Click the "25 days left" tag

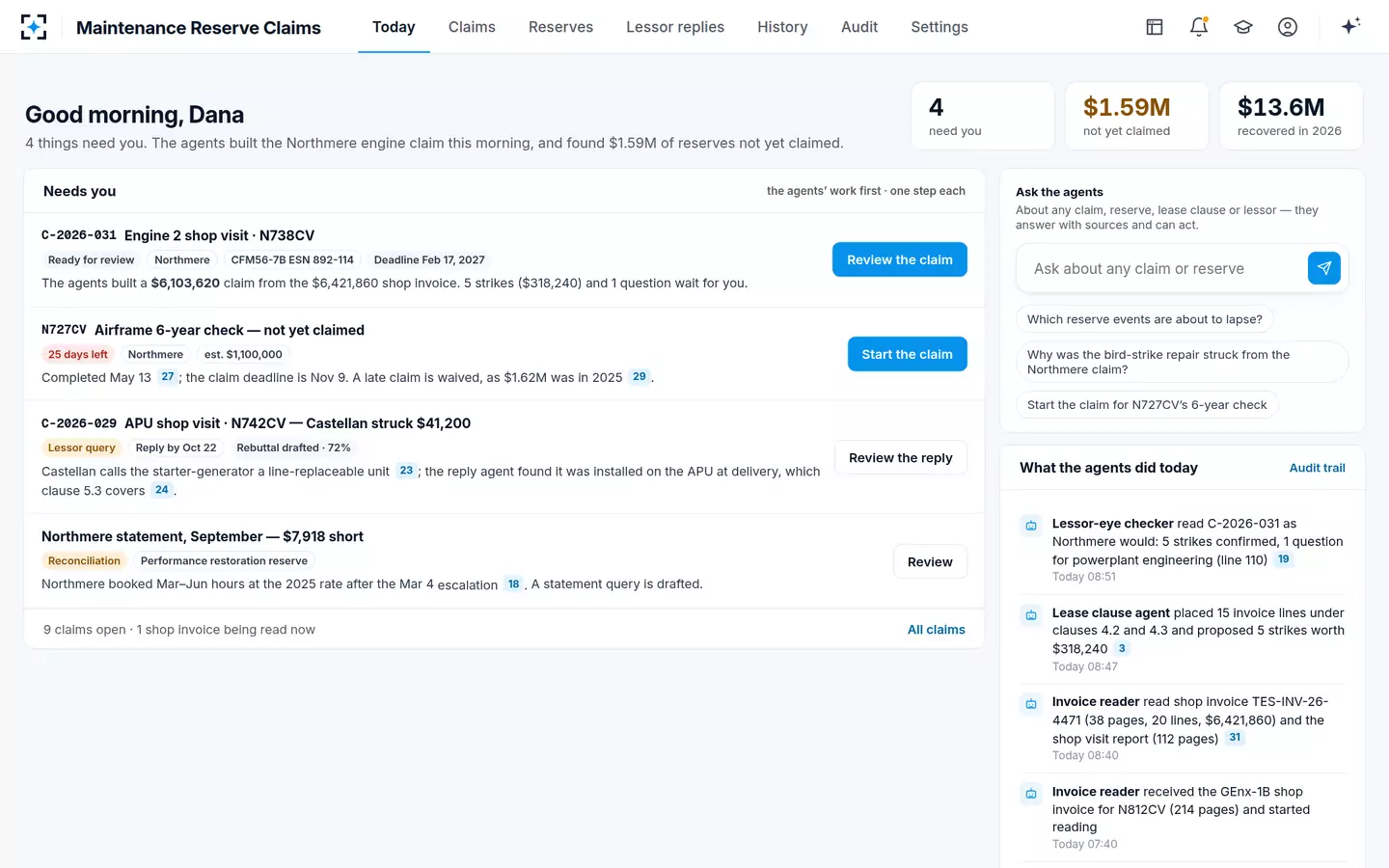pyautogui.click(x=78, y=354)
